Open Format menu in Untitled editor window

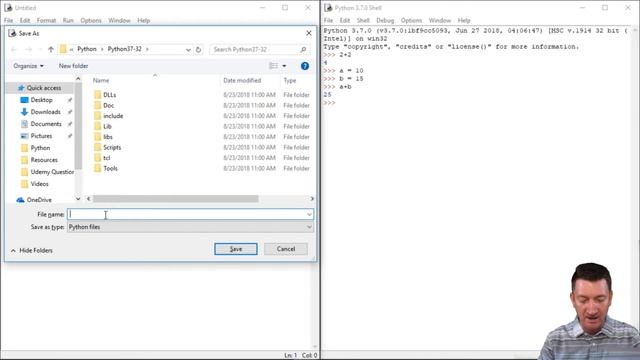point(46,20)
